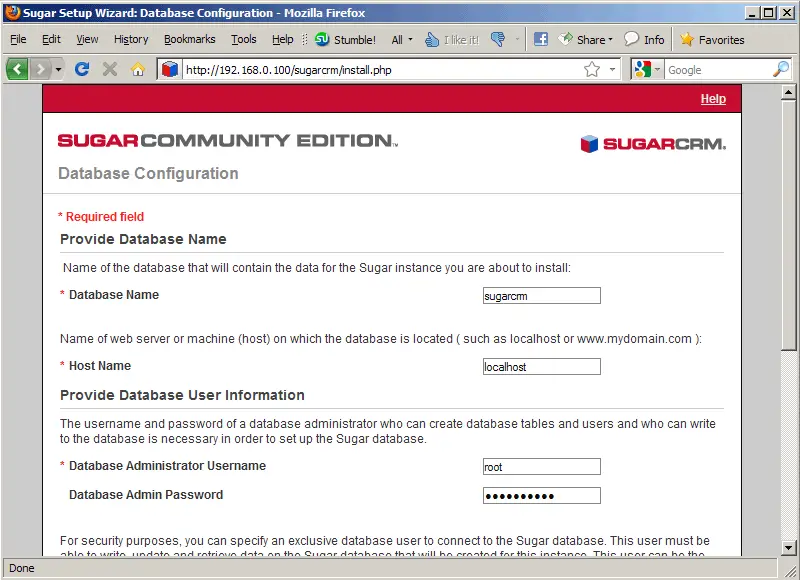The width and height of the screenshot is (800, 580).
Task: Click the Database Administrator Username field
Action: pos(542,466)
